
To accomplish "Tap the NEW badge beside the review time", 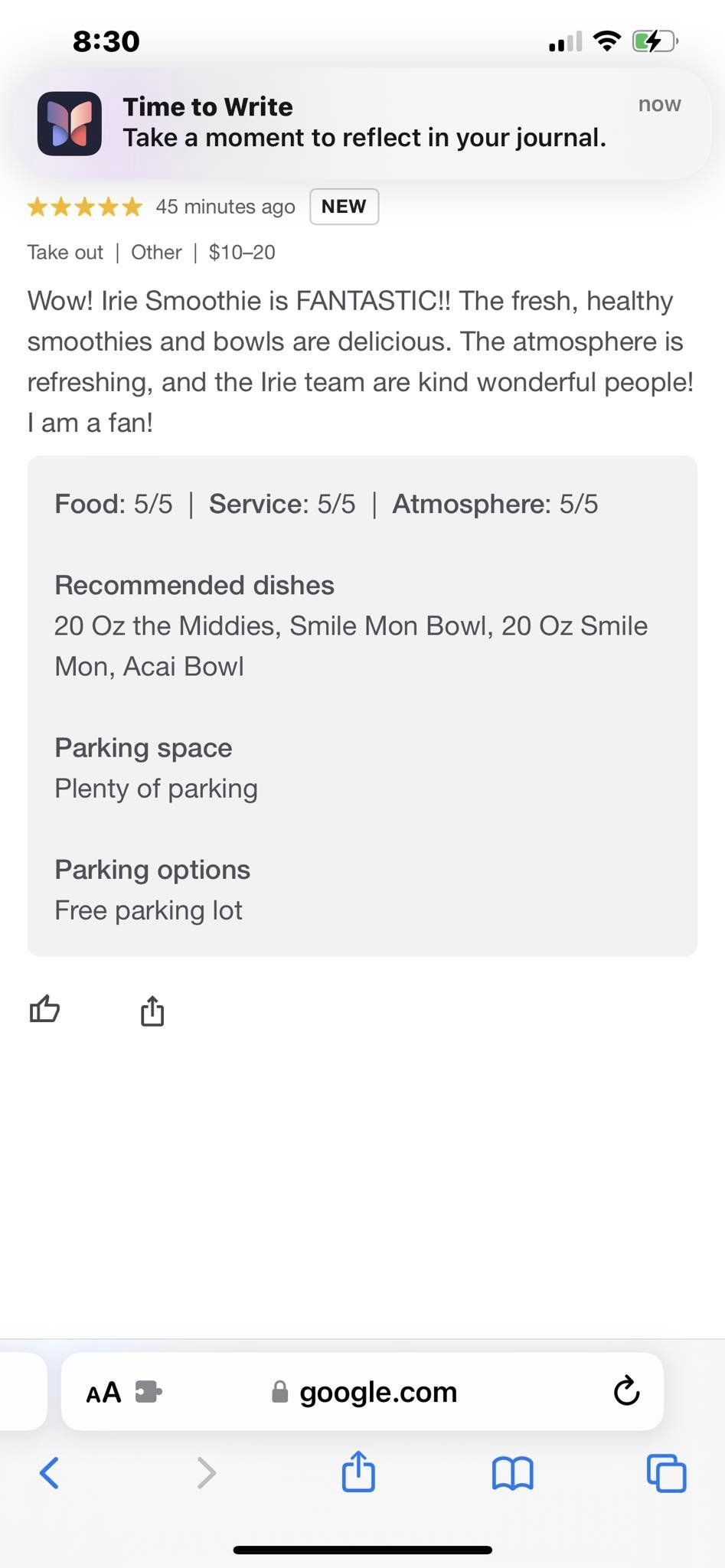I will point(344,207).
